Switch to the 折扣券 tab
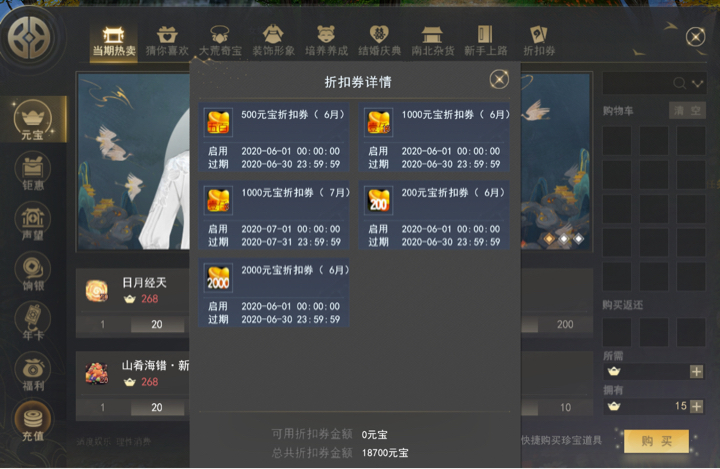Screen dimensions: 720x469 click(539, 41)
